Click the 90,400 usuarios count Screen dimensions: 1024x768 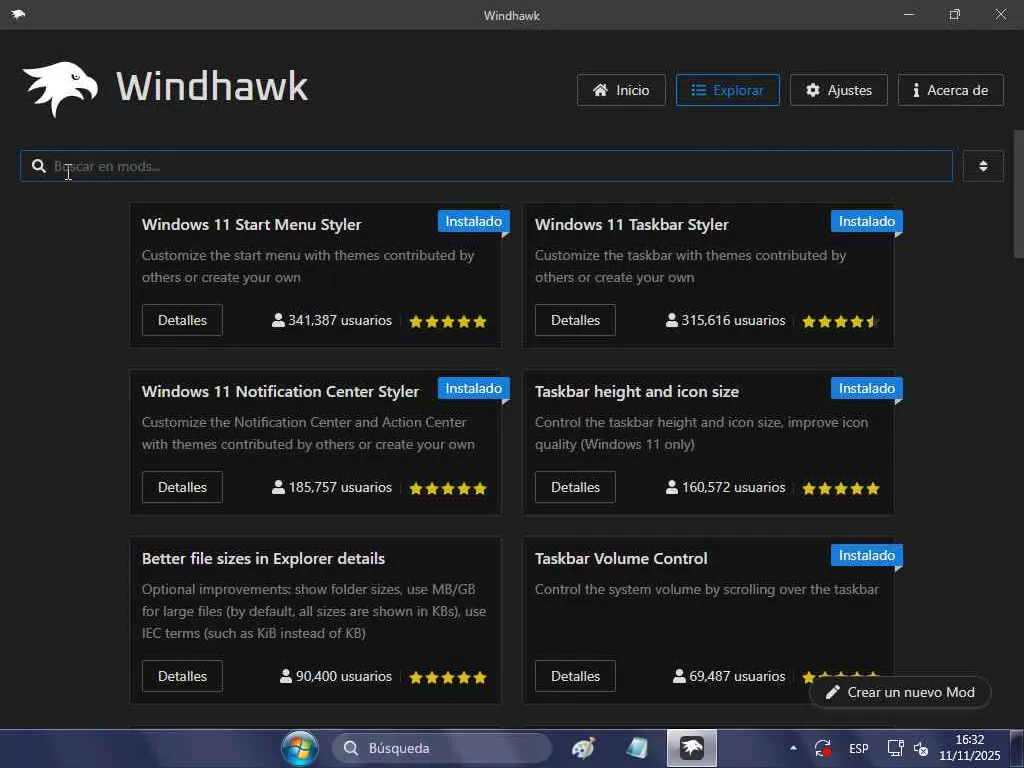click(336, 677)
